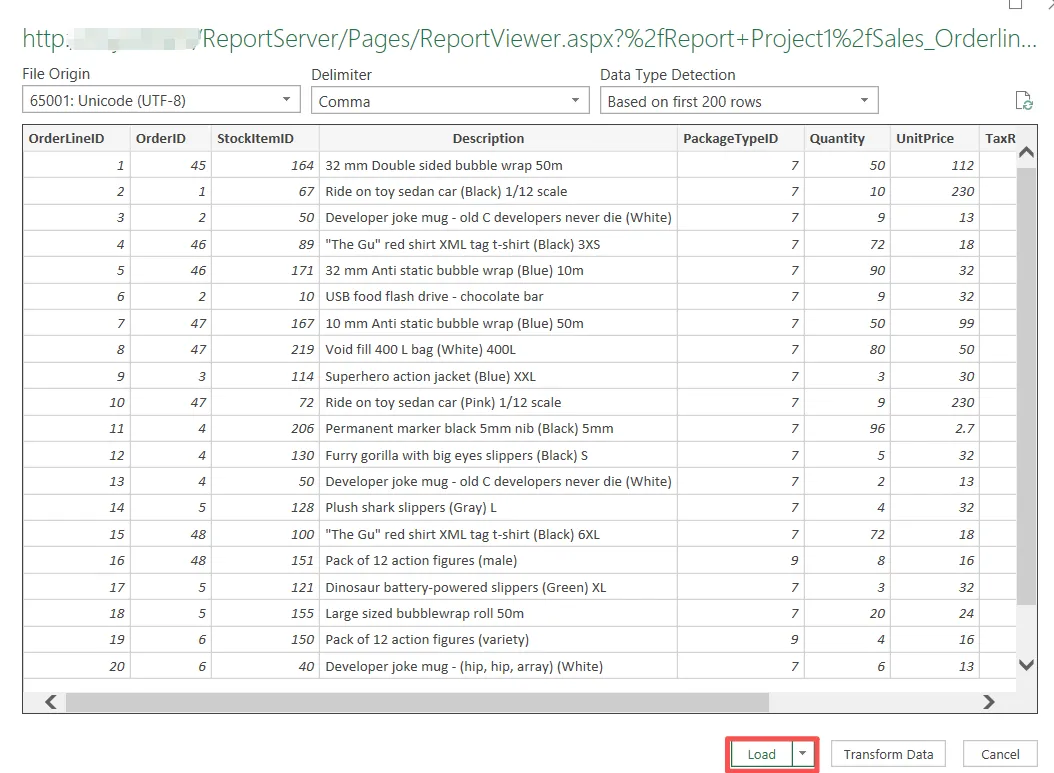The image size is (1054, 773).
Task: Click 'Pack of 12 action figures (male)' cell
Action: pos(498,561)
